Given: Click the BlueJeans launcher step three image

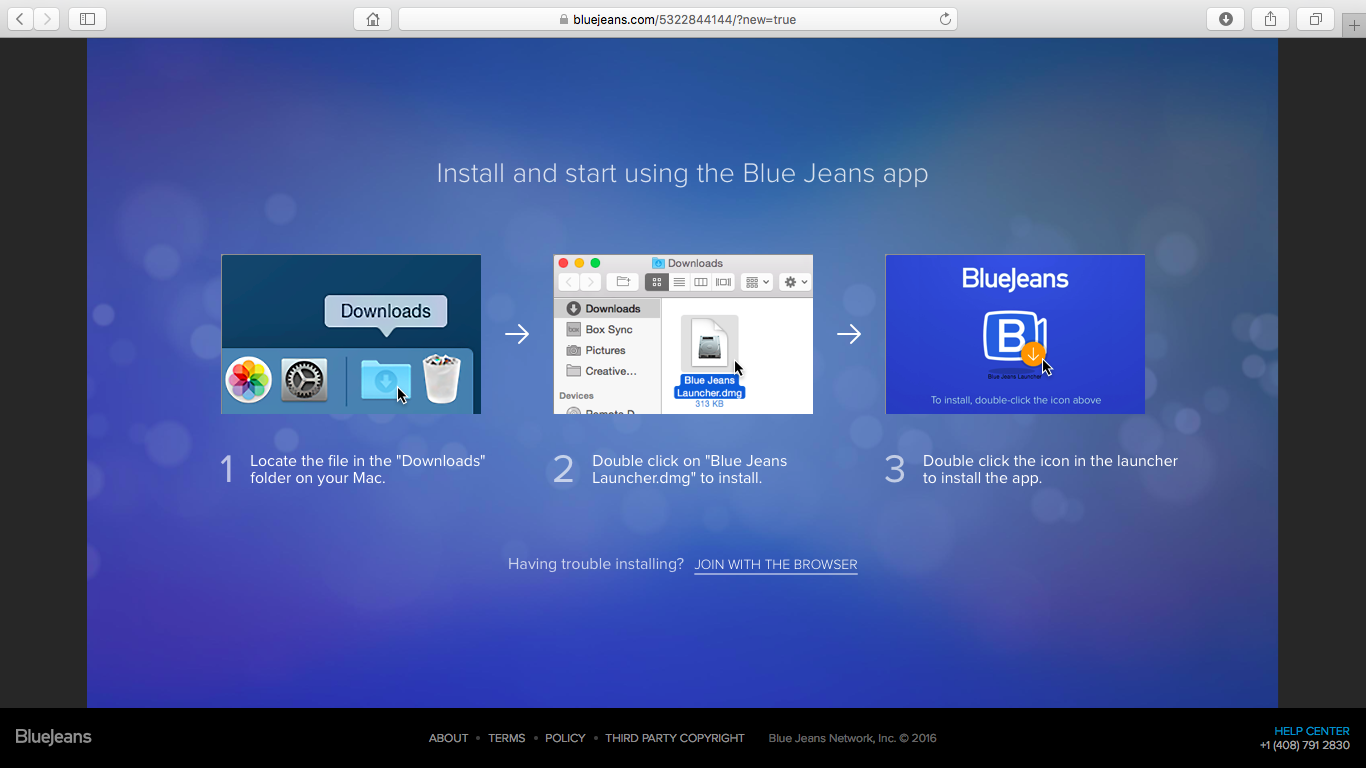Looking at the screenshot, I should 1015,334.
